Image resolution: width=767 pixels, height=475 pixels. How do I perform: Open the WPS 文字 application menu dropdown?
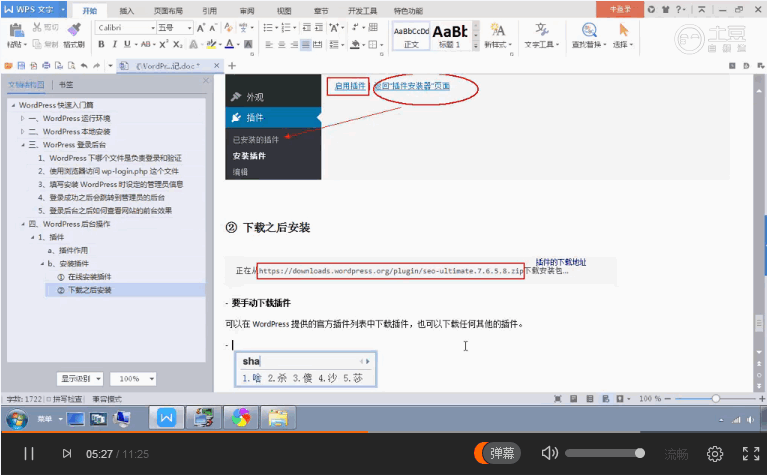click(63, 9)
